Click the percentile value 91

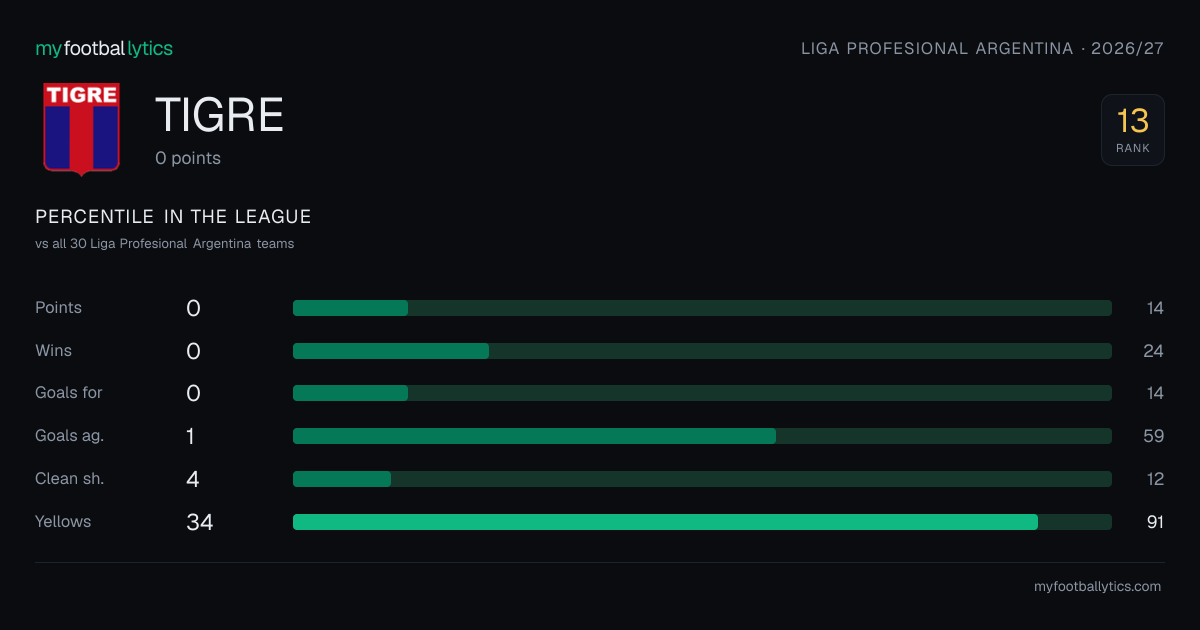click(x=1155, y=522)
